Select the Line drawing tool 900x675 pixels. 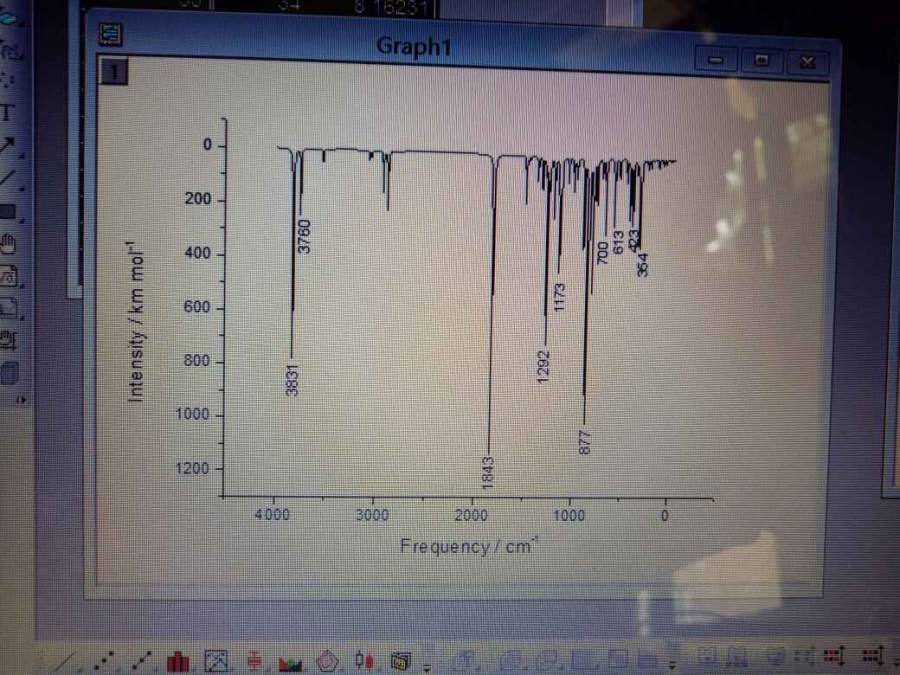coord(7,177)
